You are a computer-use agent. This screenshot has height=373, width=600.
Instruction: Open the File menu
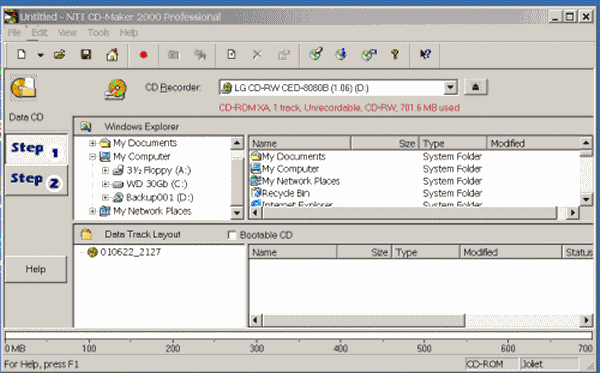coord(14,33)
